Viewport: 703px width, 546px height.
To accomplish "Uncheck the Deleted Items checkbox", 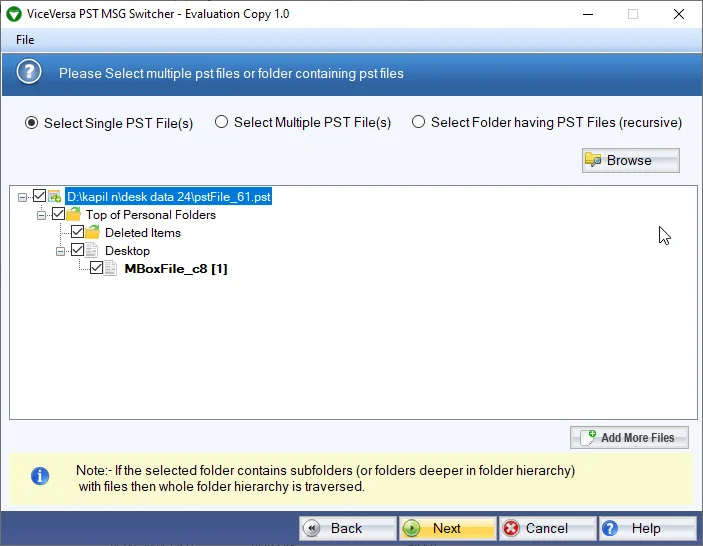I will coord(77,232).
